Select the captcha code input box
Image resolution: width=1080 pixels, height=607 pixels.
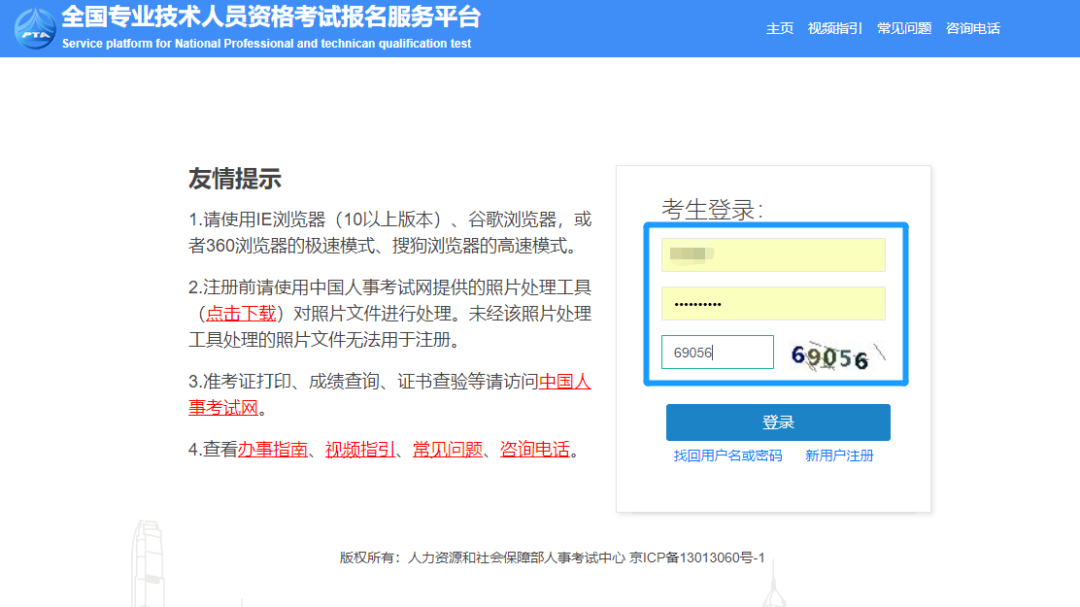pos(717,351)
